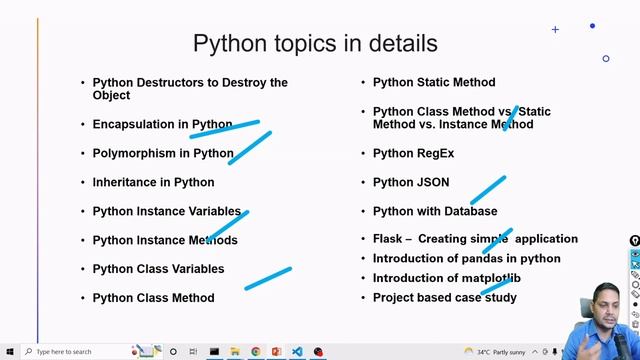Viewport: 640px width, 360px height.
Task: Click the lightbulb icon on annotation toolbar
Action: (635, 241)
